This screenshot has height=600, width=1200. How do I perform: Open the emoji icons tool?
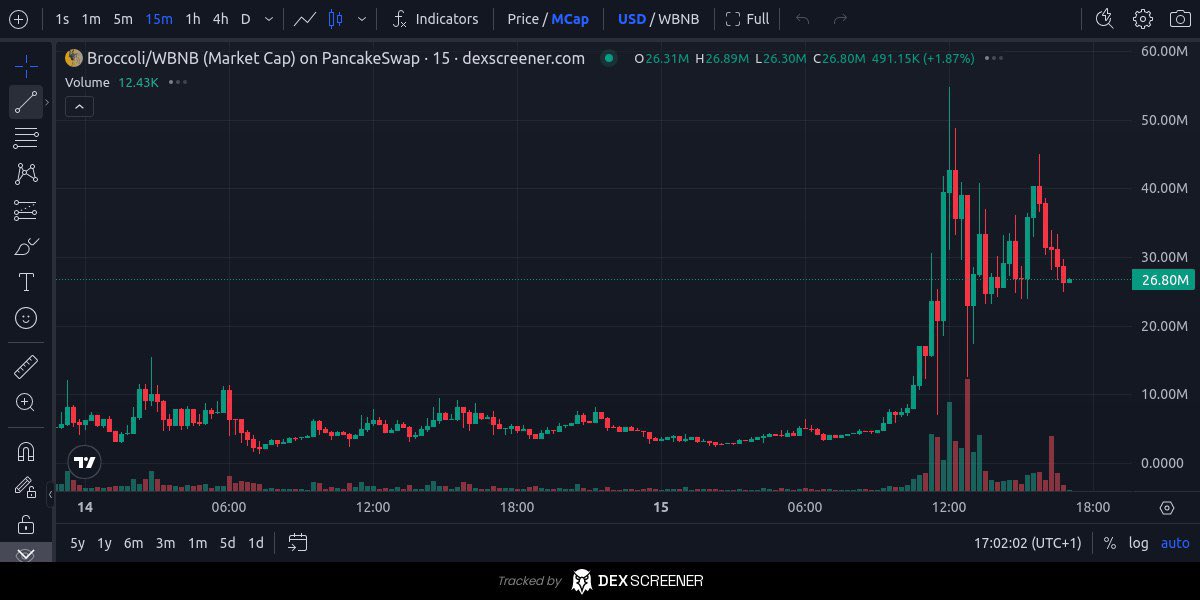click(x=26, y=318)
